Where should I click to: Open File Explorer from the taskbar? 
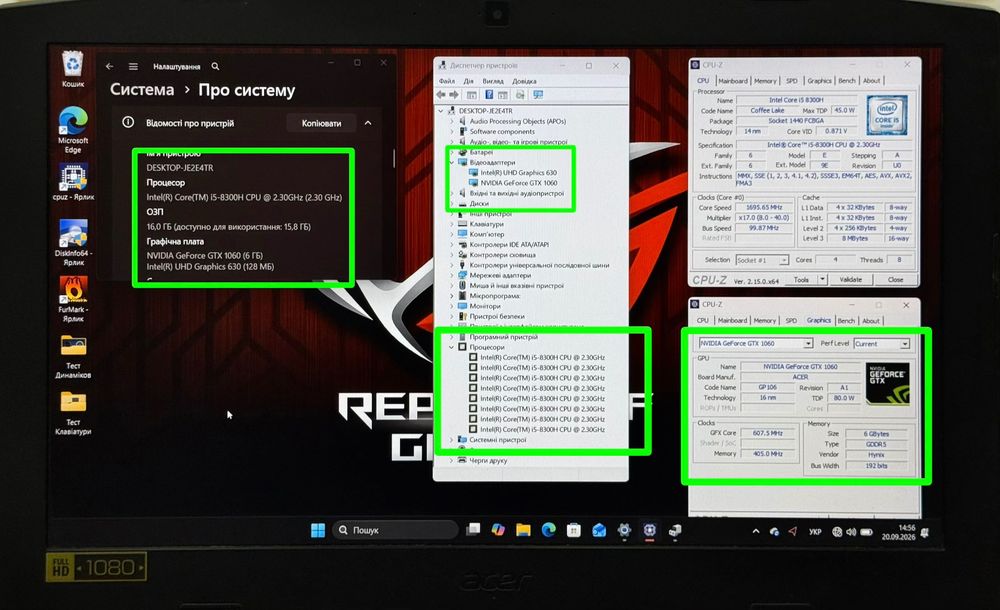[523, 530]
